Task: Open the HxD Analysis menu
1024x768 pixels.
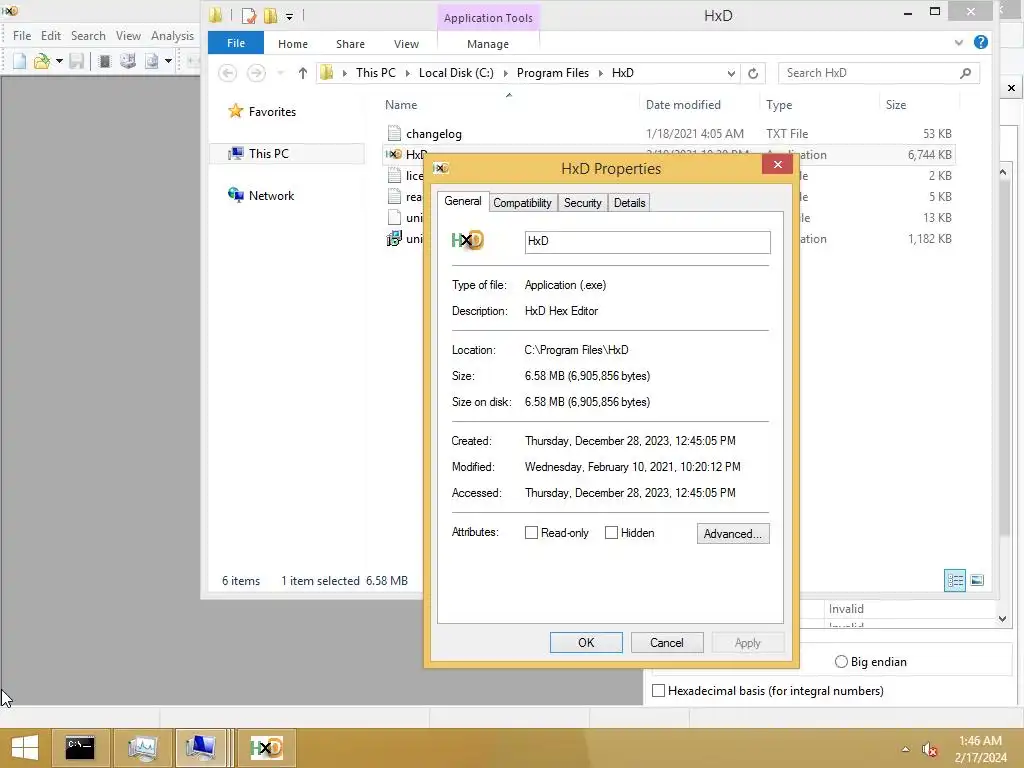Action: coord(172,36)
